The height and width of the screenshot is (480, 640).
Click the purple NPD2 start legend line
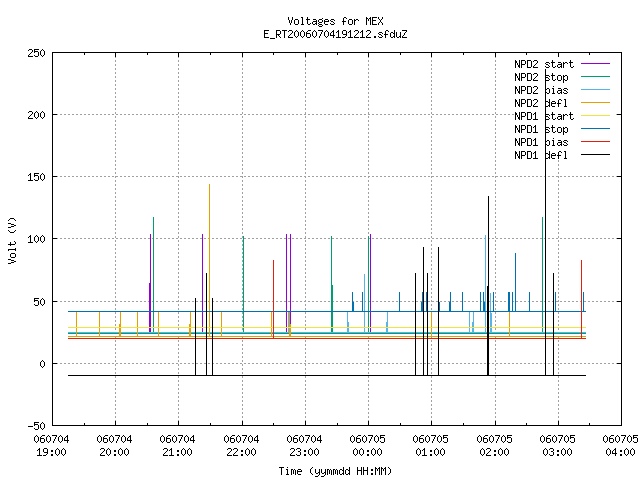click(596, 64)
